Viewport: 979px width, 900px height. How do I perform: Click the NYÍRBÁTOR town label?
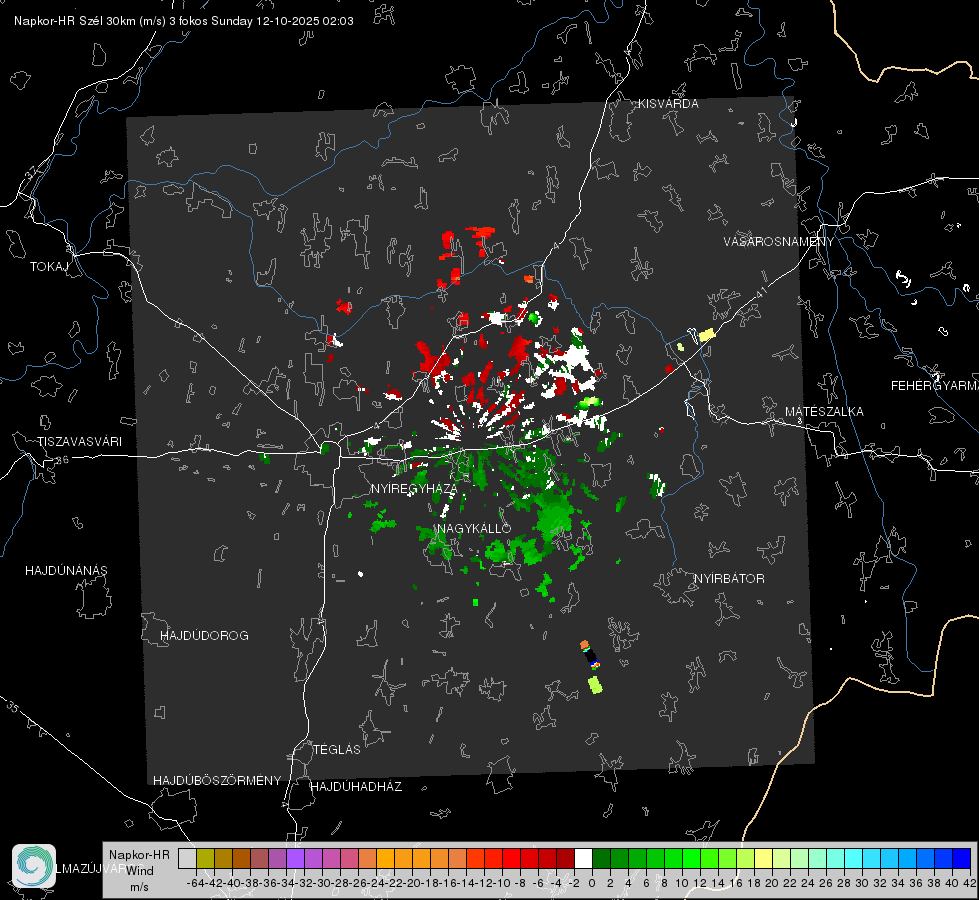pyautogui.click(x=729, y=579)
